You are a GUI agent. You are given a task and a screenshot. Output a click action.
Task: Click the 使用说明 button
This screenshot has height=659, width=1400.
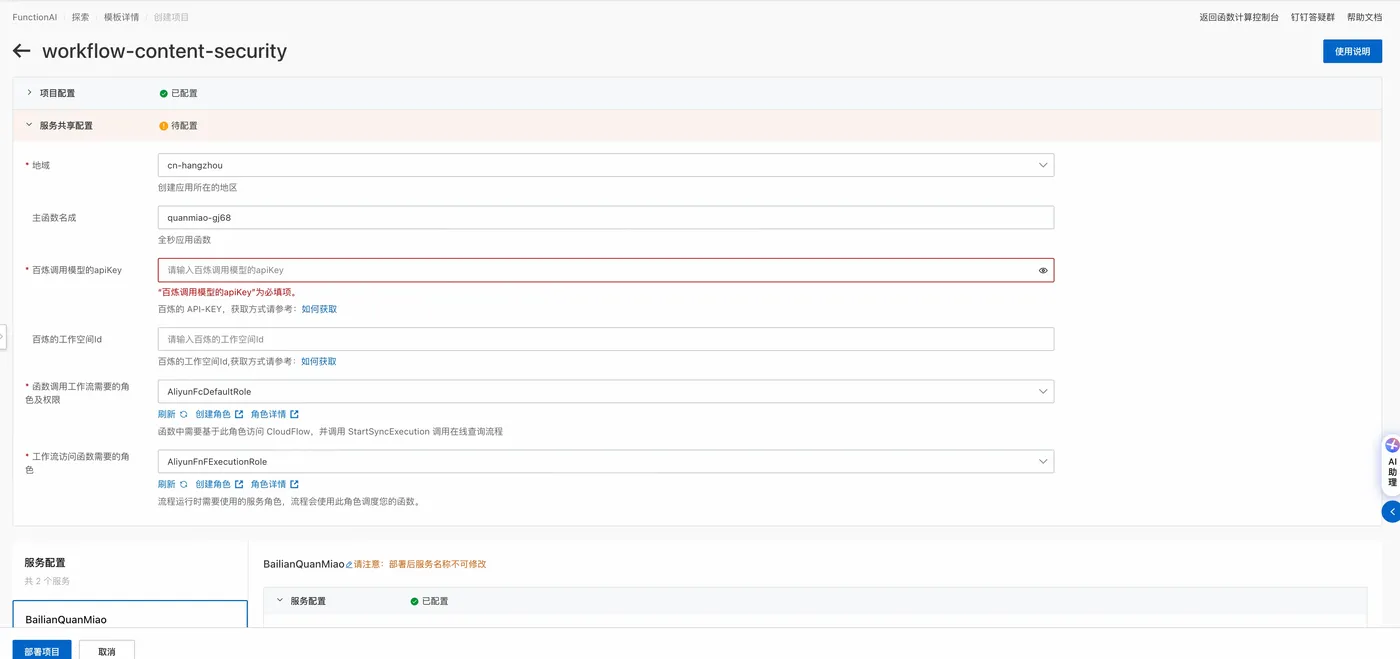click(x=1352, y=51)
